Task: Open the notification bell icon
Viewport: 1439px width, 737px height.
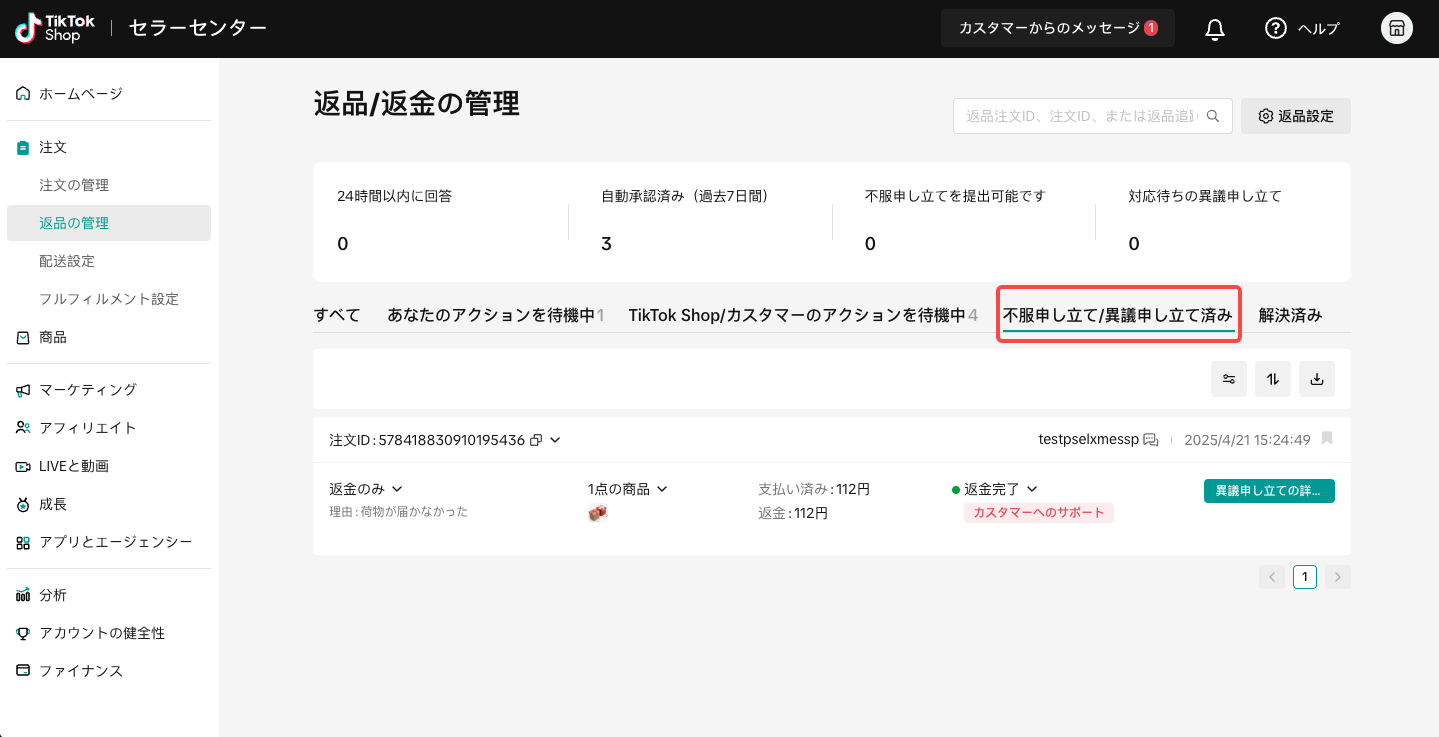Action: (1213, 28)
